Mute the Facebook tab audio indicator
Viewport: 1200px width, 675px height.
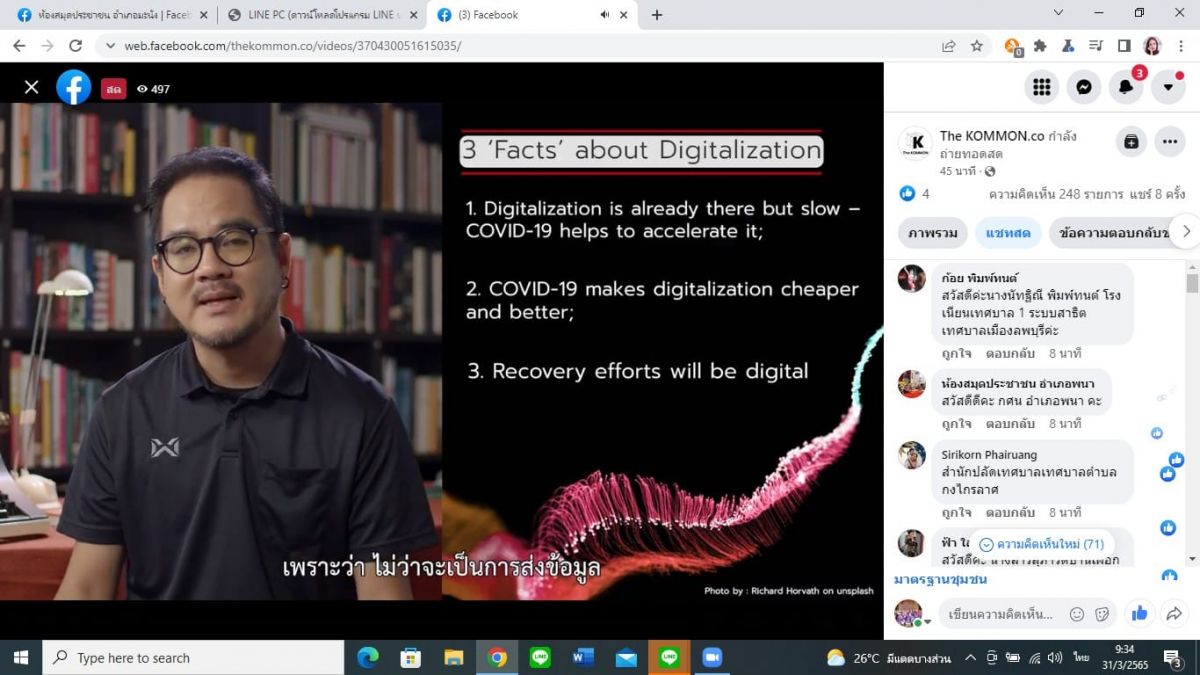(x=605, y=15)
